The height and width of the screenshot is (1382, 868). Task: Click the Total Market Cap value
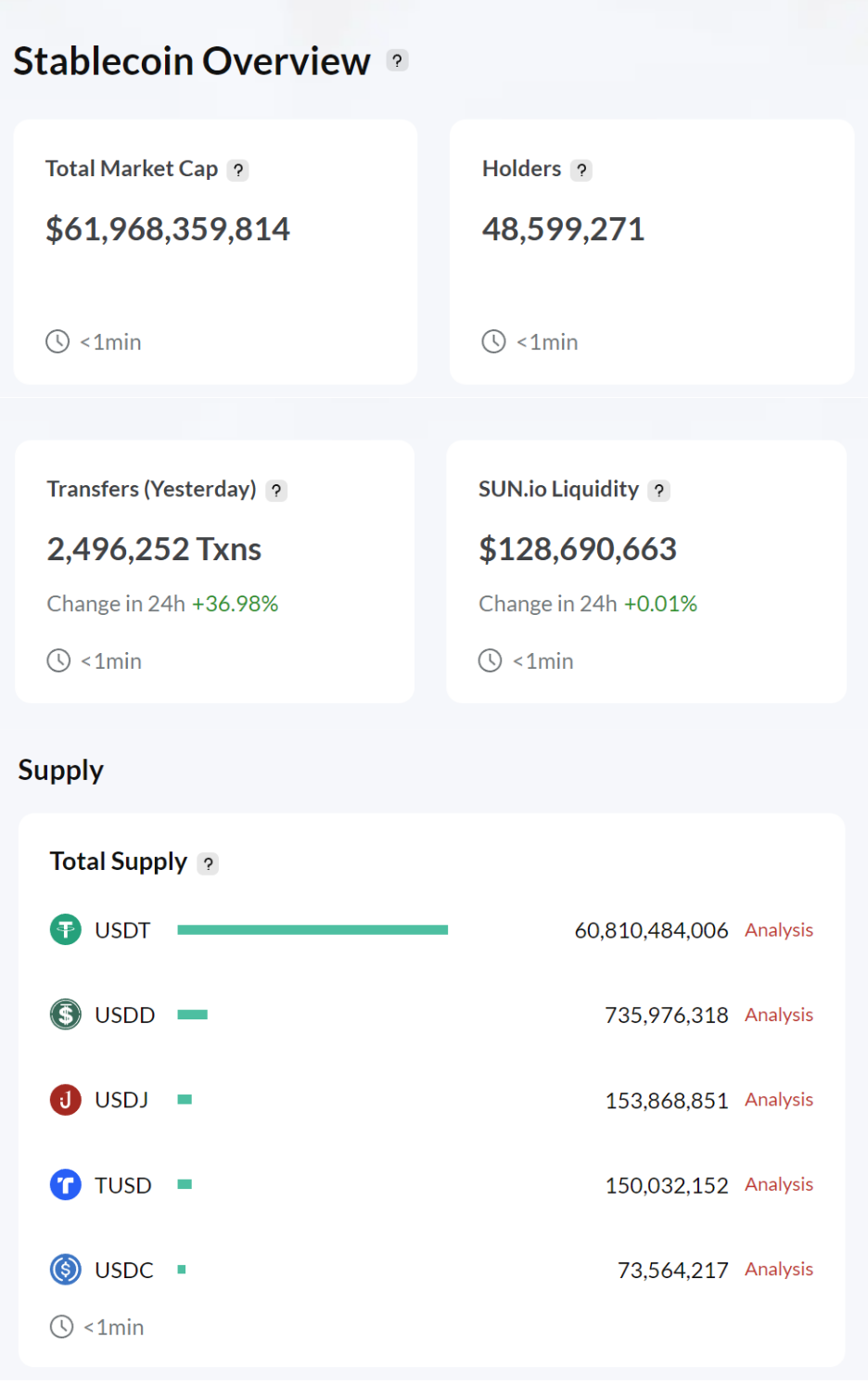pos(168,229)
